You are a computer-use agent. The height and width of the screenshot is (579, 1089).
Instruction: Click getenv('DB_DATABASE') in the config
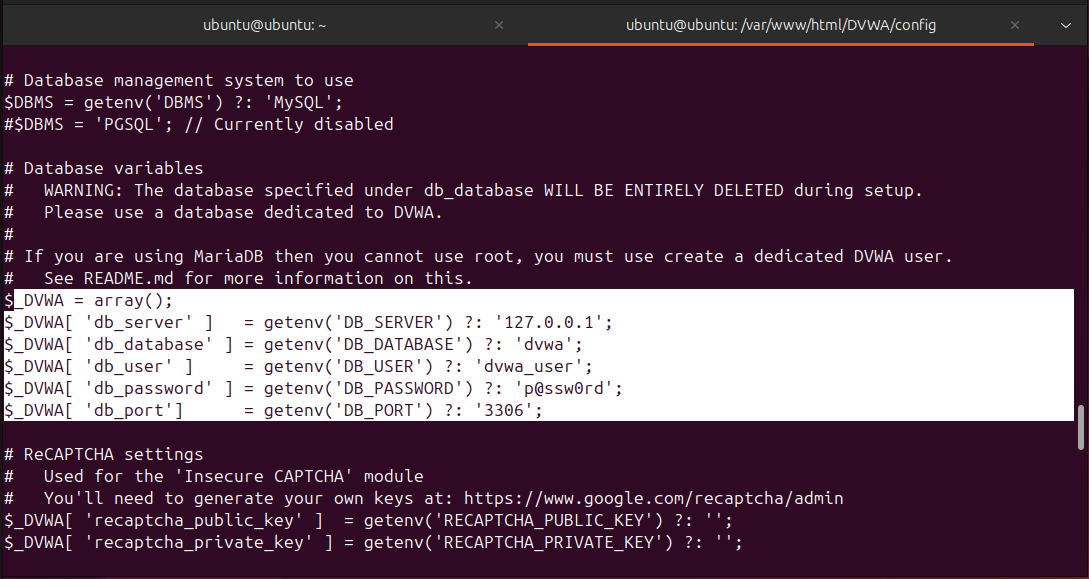click(368, 345)
